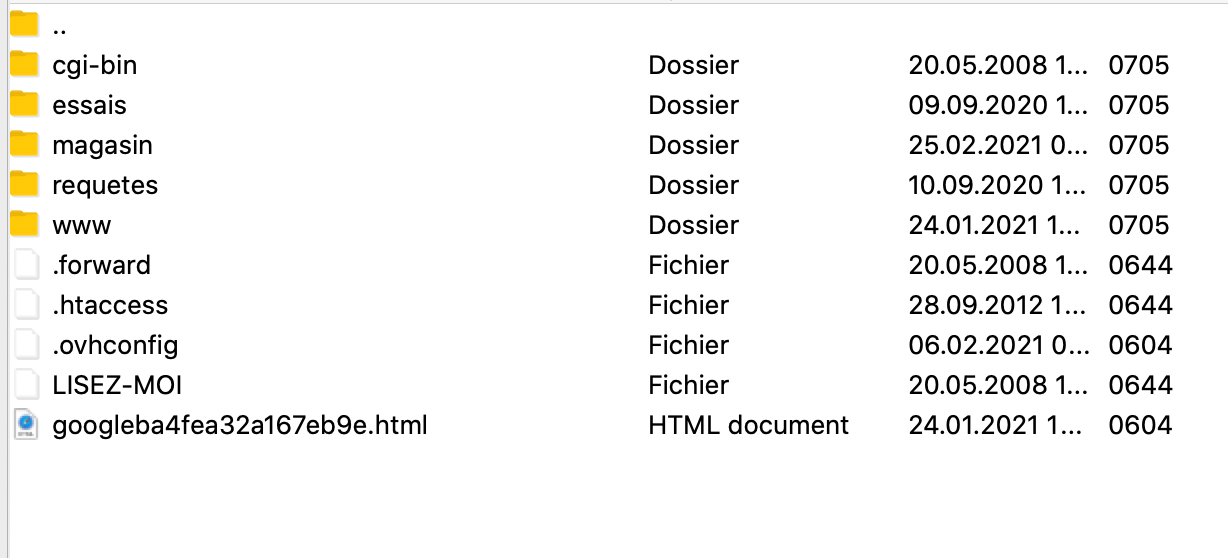
Task: Select the .htaccess file icon
Action: click(26, 305)
